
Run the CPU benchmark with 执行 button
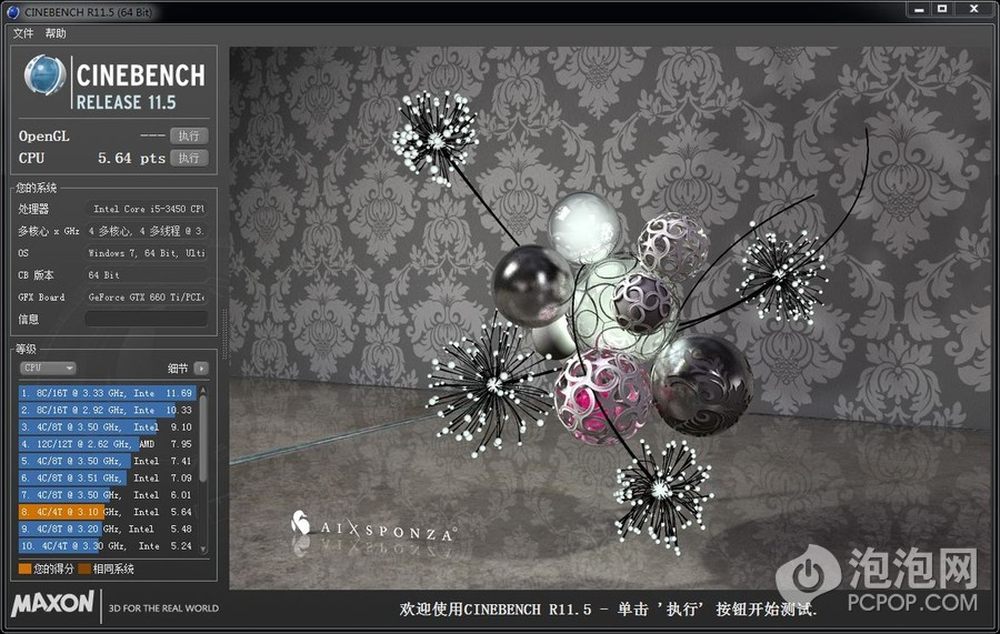188,158
